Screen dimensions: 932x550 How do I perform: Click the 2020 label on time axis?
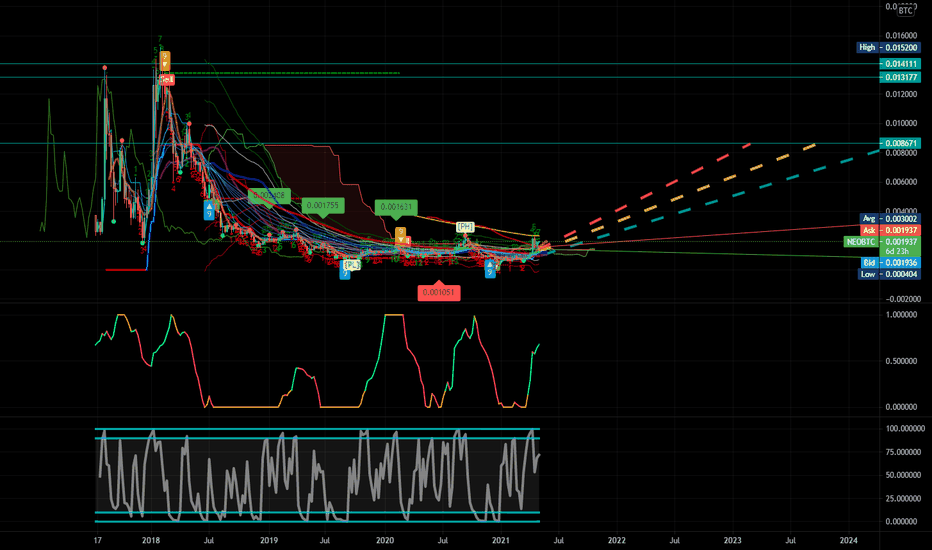click(385, 540)
